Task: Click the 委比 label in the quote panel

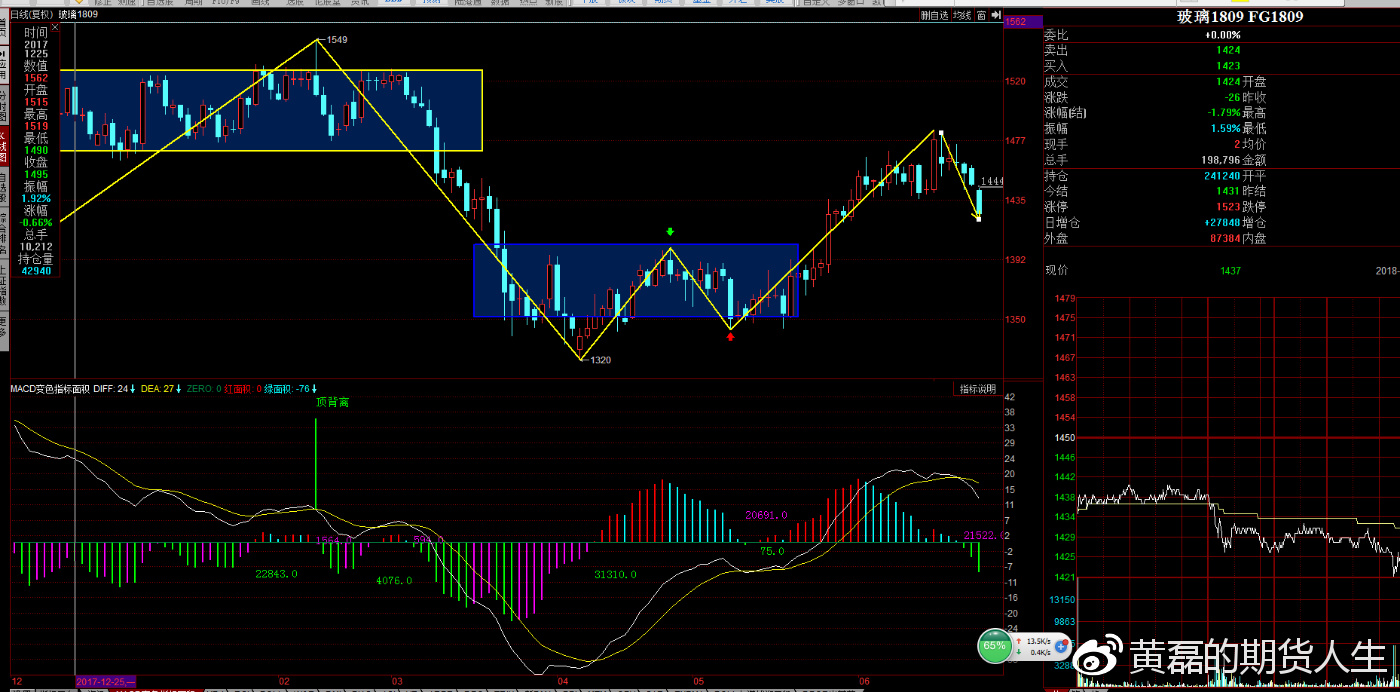Action: (x=1056, y=35)
